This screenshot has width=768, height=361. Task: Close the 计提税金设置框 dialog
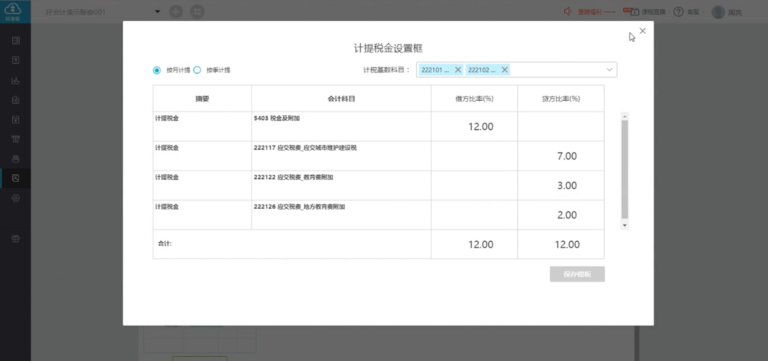(643, 31)
